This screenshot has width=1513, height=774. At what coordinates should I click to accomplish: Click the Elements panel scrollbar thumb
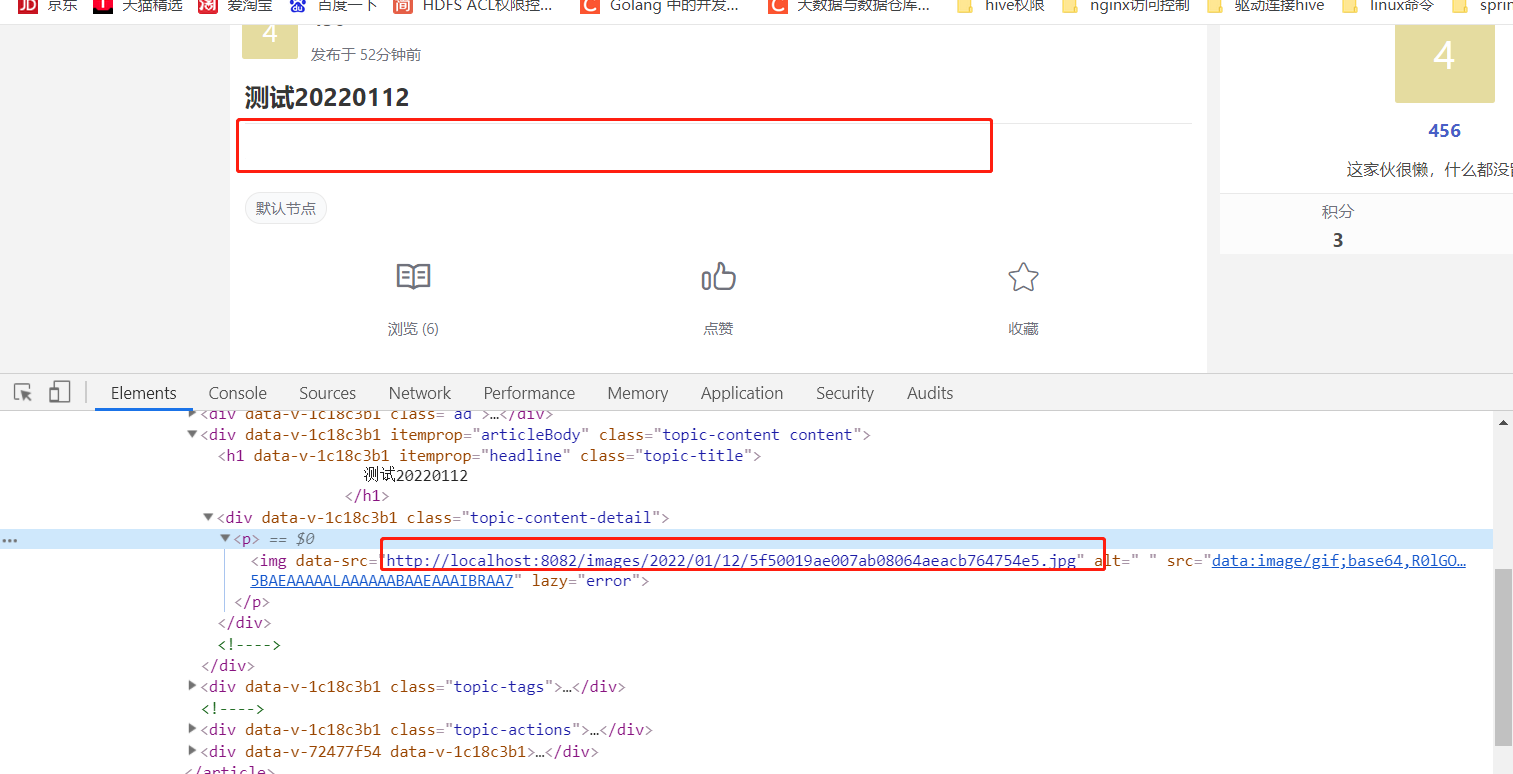coord(1503,656)
